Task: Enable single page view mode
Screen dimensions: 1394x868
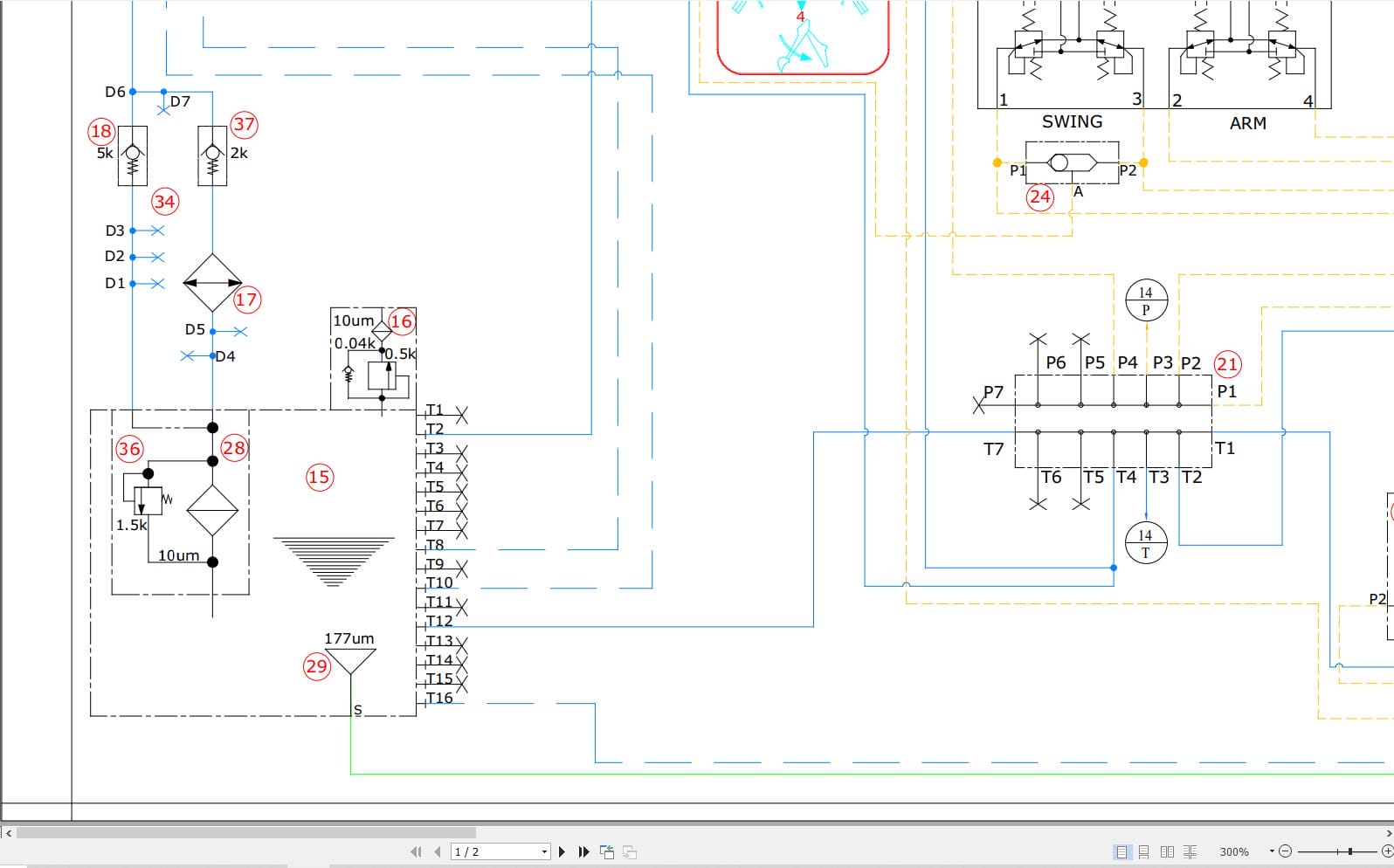Action: coord(1121,851)
